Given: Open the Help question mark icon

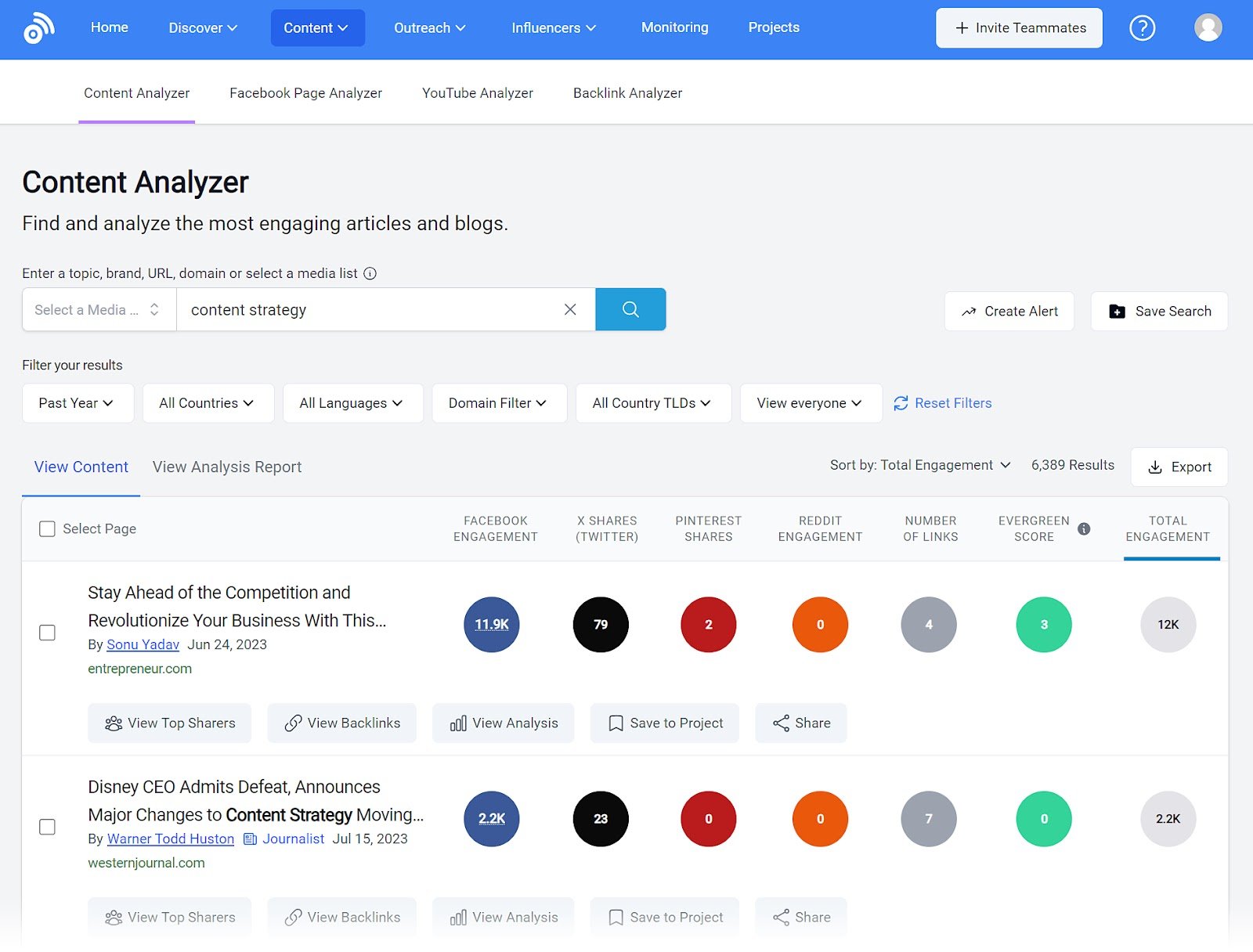Looking at the screenshot, I should pos(1143,27).
